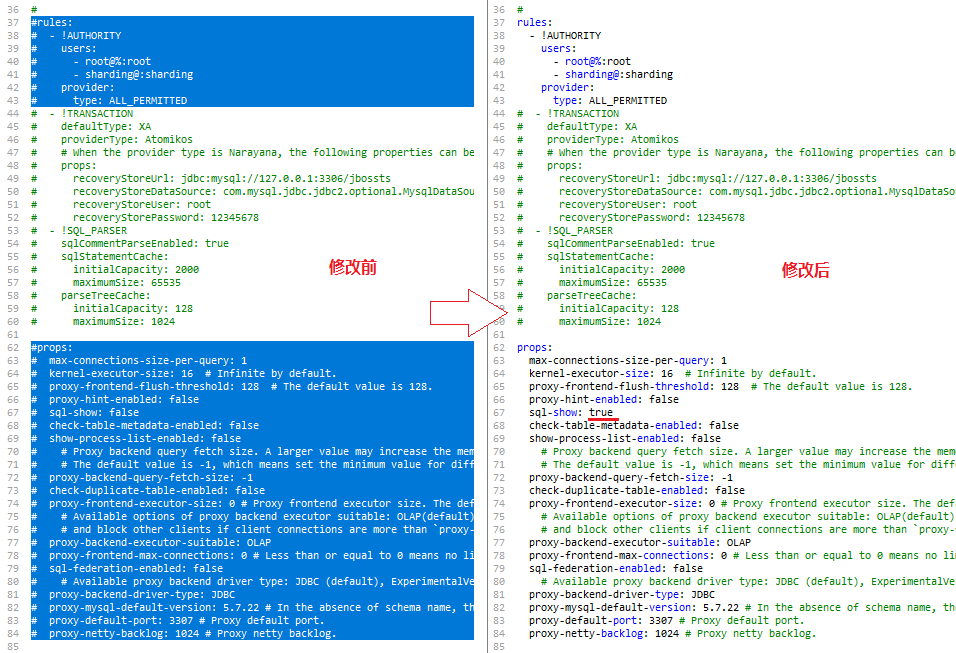Click the uncommented 'rules:' key
Image resolution: width=956 pixels, height=653 pixels.
click(x=534, y=23)
